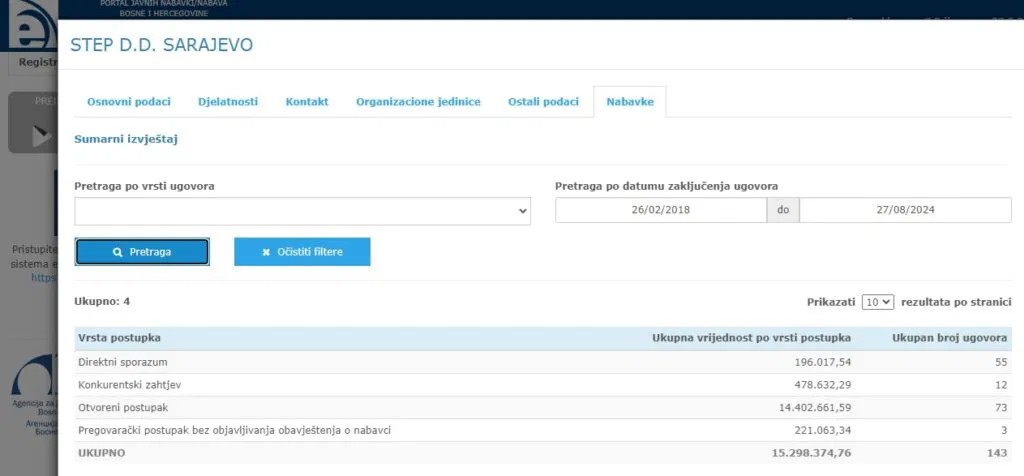
Task: Click the Vrsta postupka column header
Action: 120,338
